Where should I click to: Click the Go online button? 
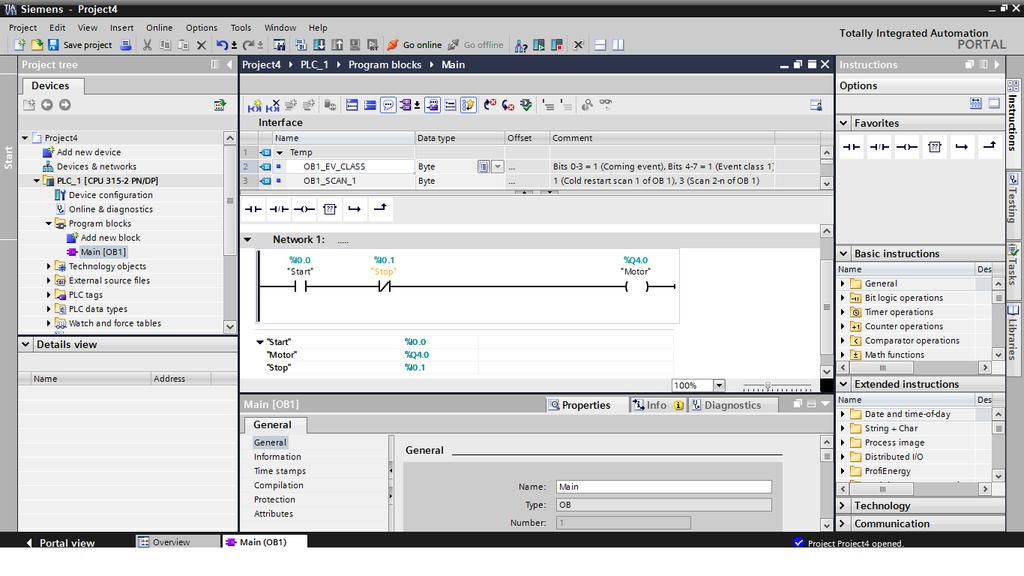click(x=414, y=45)
